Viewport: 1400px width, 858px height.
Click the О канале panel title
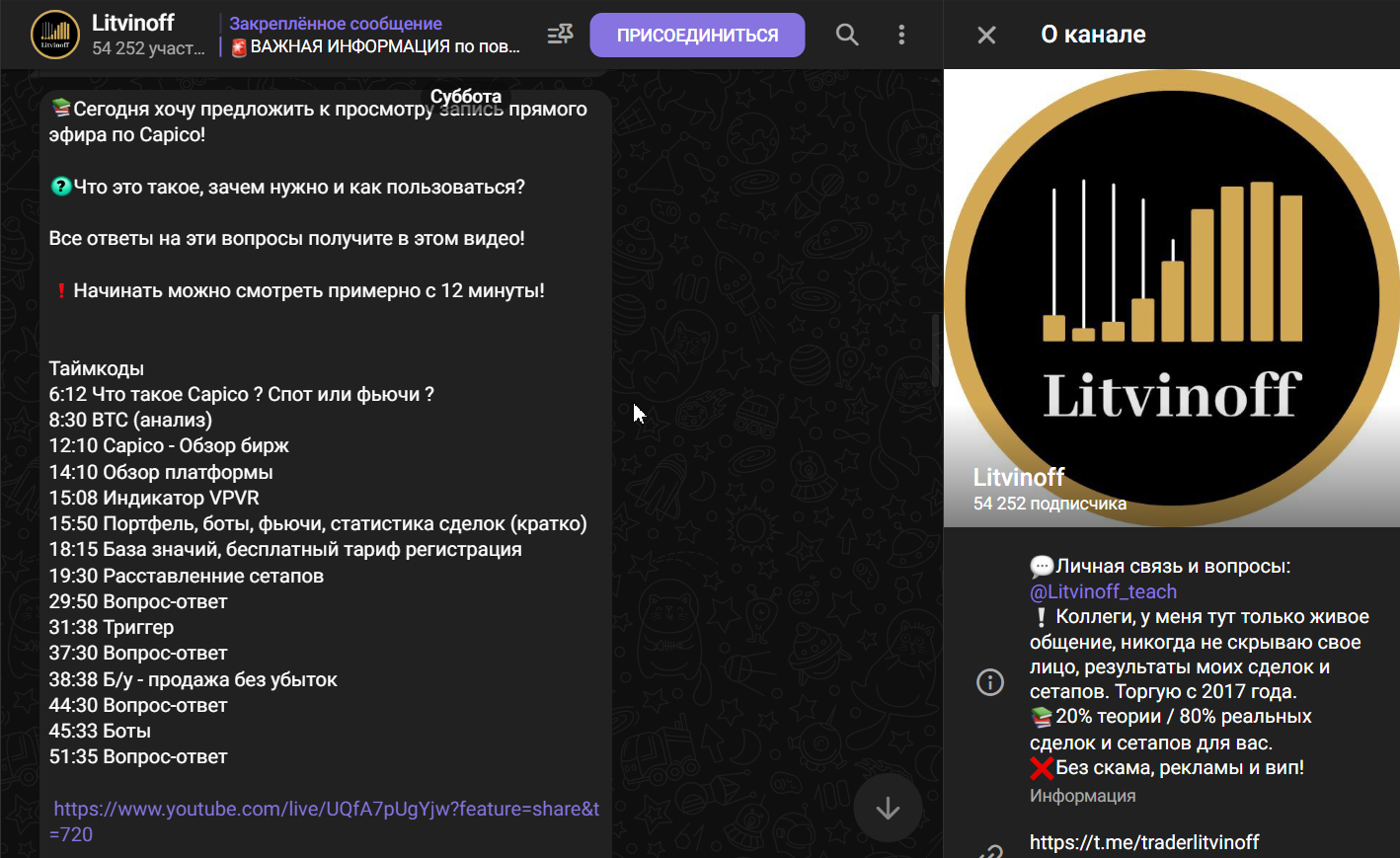pyautogui.click(x=1093, y=35)
